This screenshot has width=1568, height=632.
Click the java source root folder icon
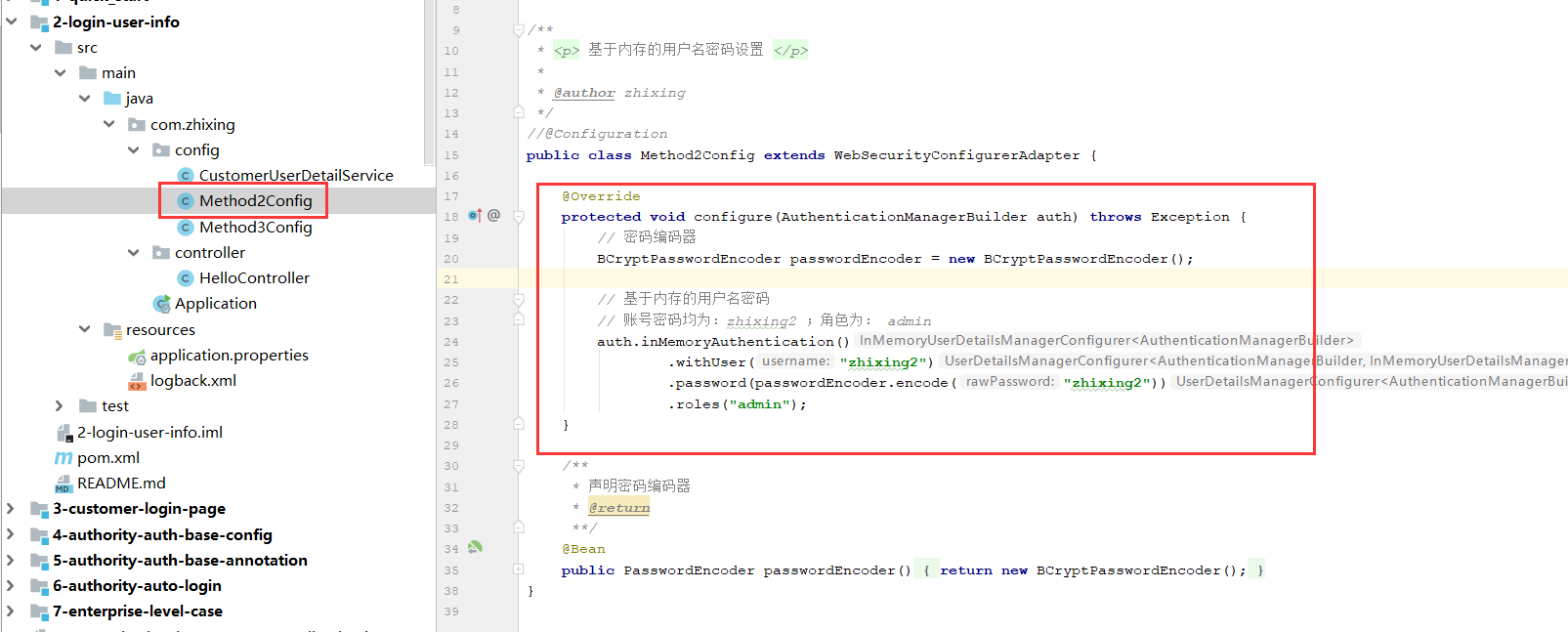point(112,98)
